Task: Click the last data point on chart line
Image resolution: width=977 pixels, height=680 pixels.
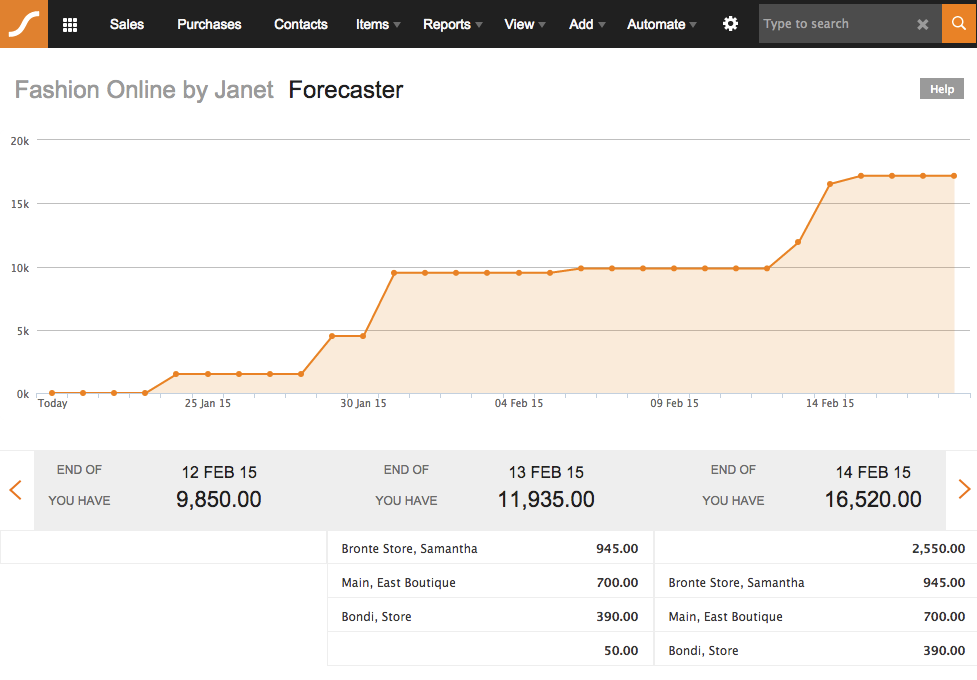Action: coord(954,176)
